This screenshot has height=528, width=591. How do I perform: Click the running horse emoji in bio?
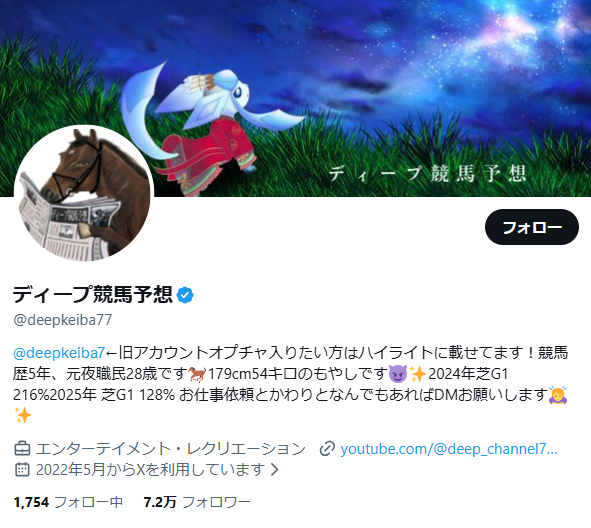pyautogui.click(x=197, y=374)
